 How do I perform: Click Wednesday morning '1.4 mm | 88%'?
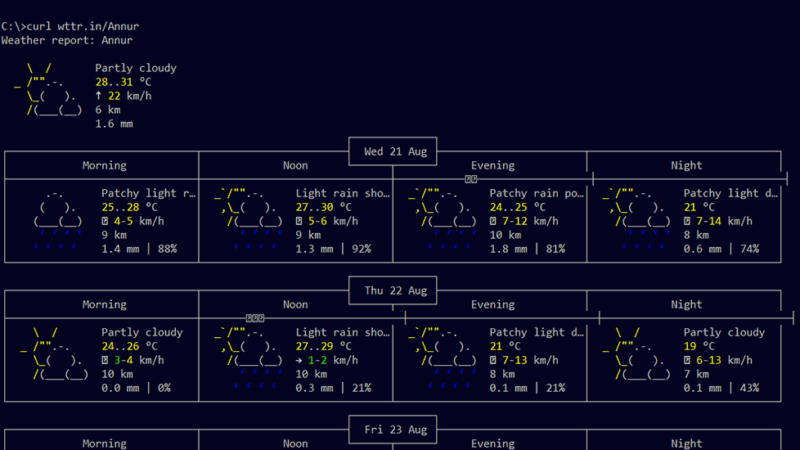click(x=139, y=249)
